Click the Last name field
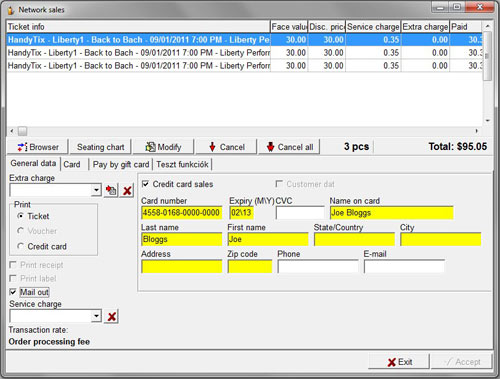This screenshot has width=500, height=379. pos(182,239)
